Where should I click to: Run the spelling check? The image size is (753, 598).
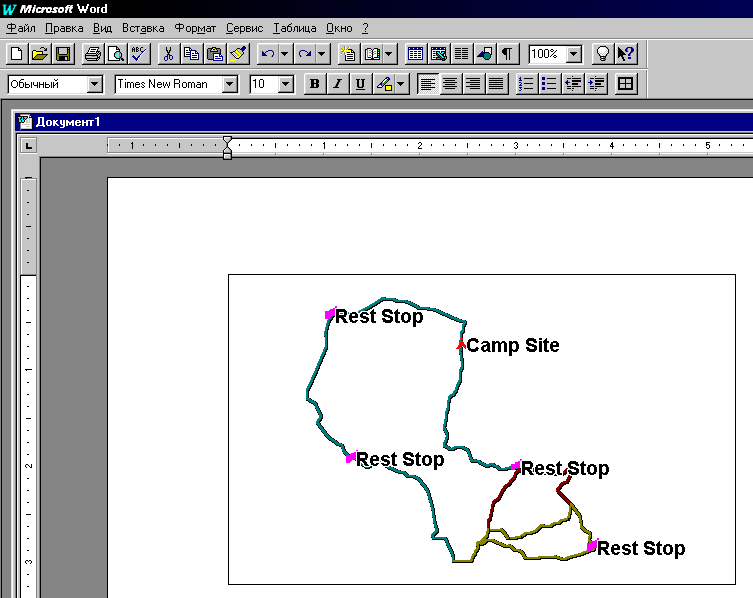tap(139, 54)
